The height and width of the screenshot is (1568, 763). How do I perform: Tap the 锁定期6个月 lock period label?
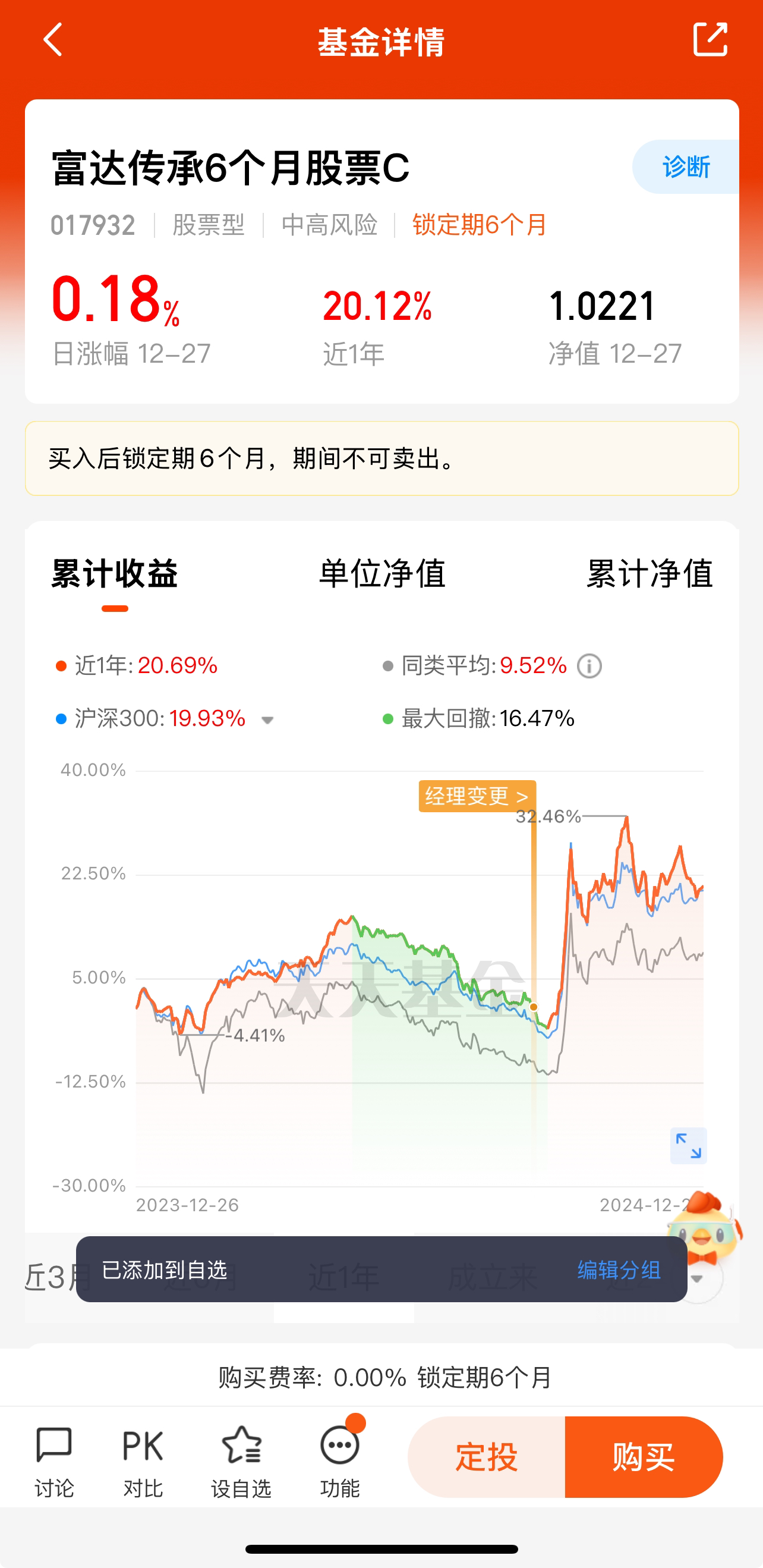coord(480,225)
